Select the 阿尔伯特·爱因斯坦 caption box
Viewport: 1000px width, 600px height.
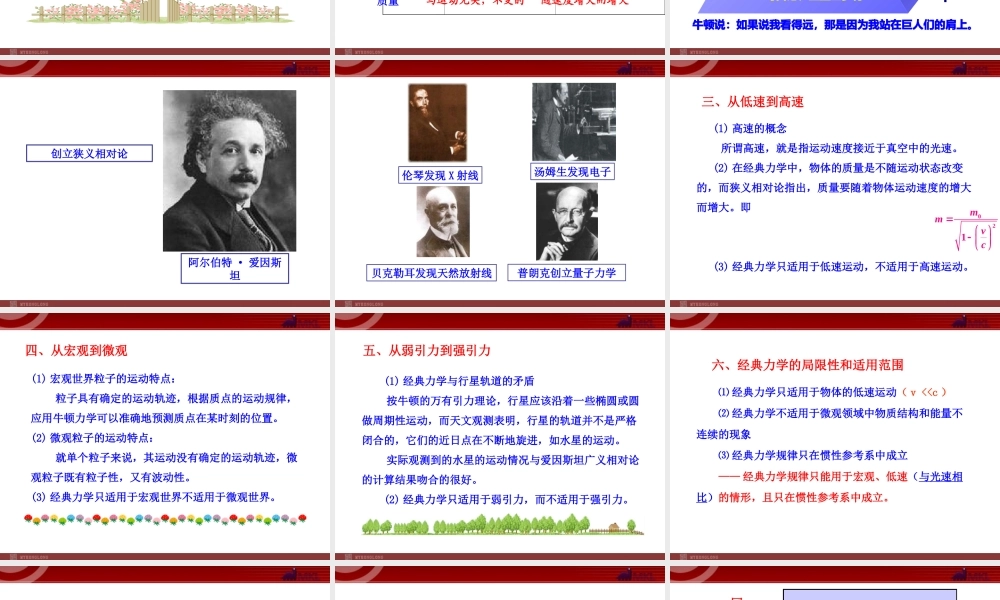pyautogui.click(x=234, y=268)
